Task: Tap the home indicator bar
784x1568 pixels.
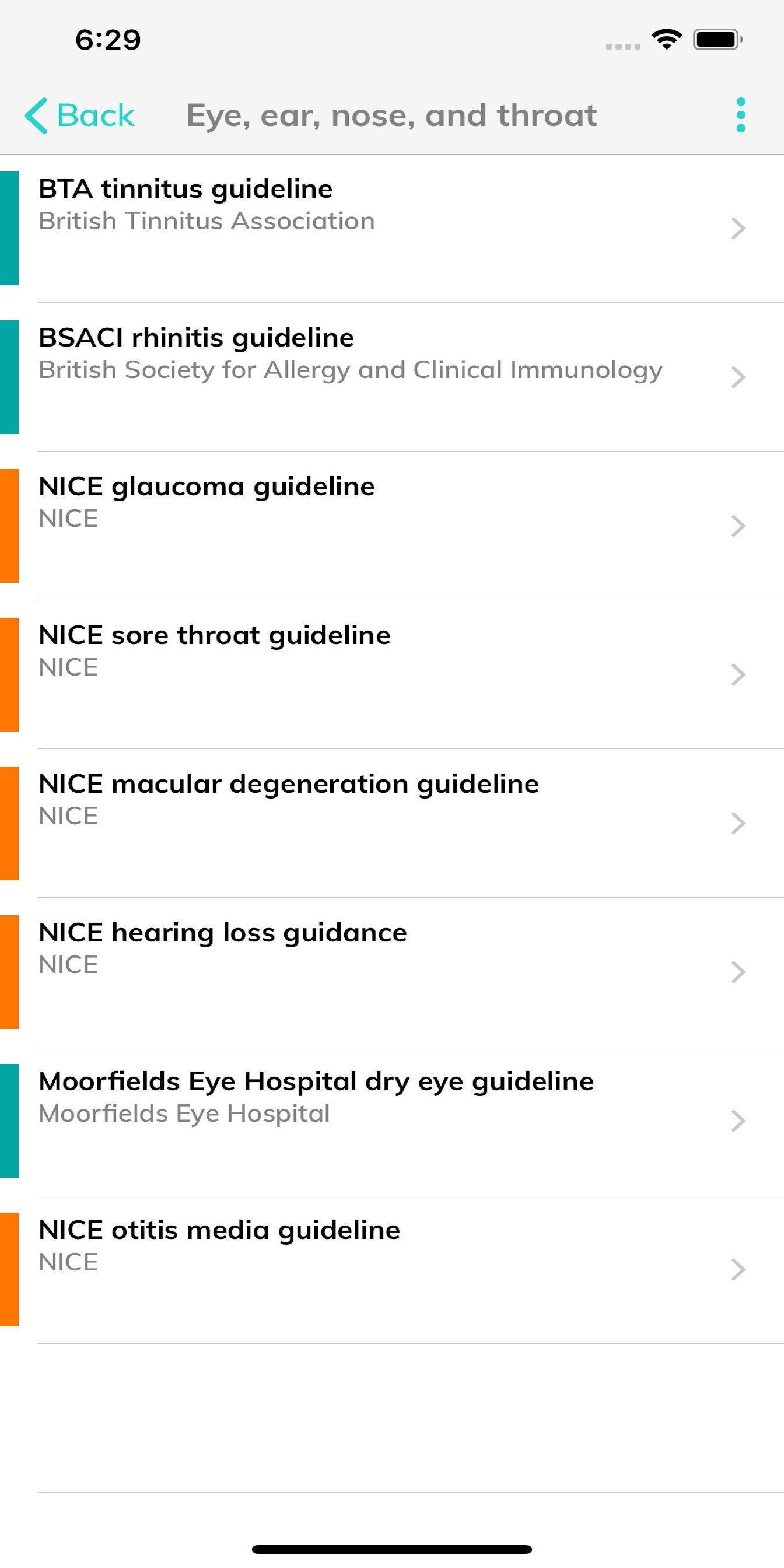Action: click(391, 1549)
